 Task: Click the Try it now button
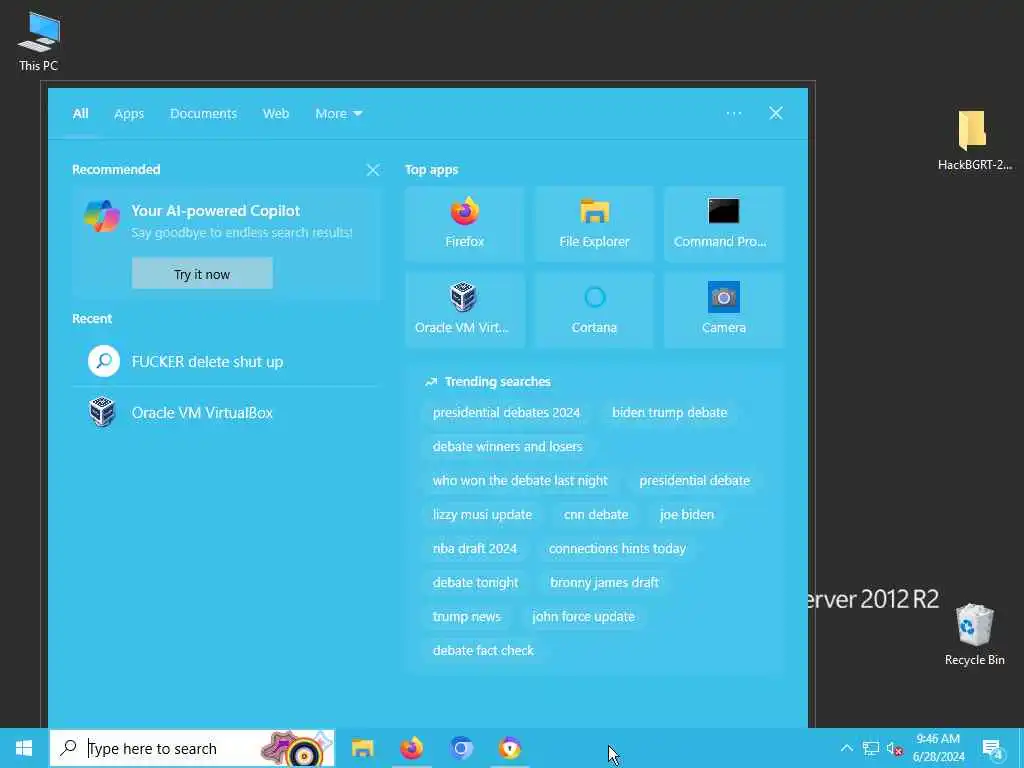pos(202,274)
